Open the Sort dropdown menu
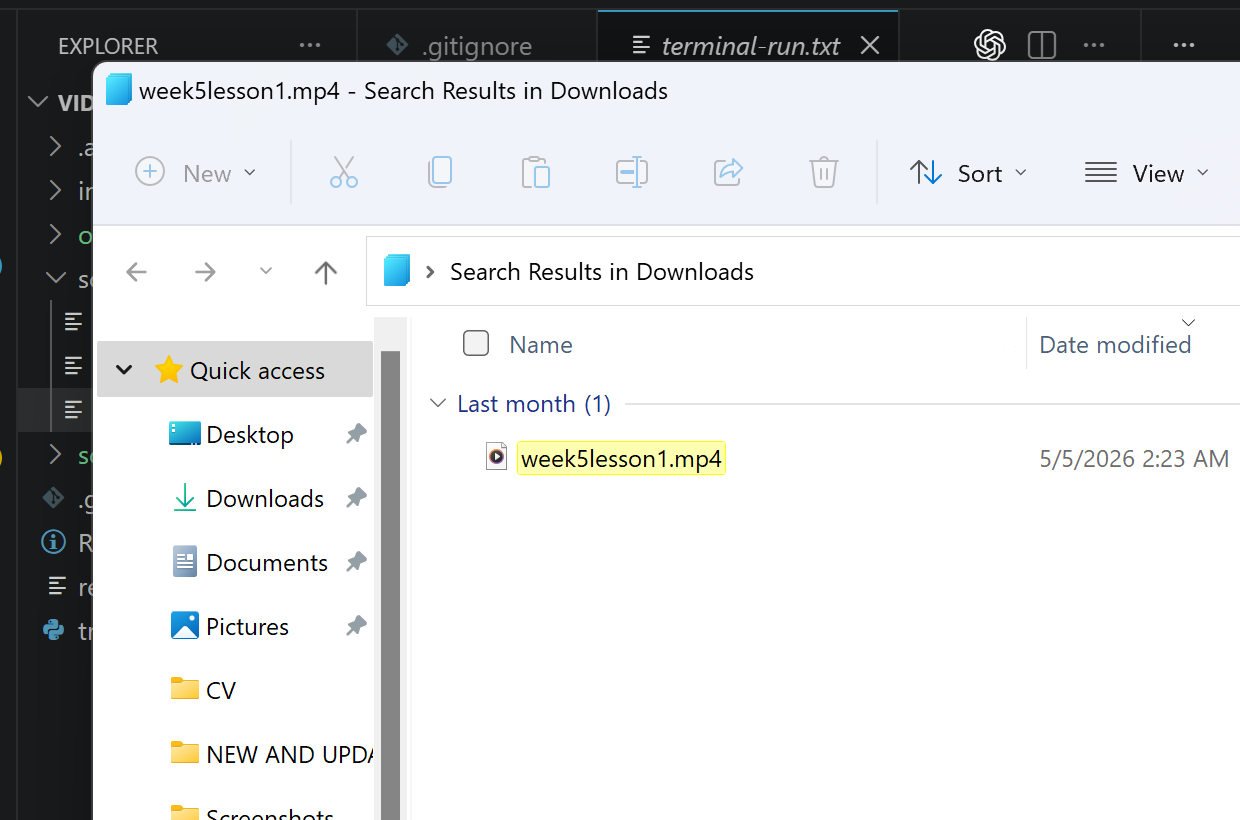The image size is (1240, 820). 969,173
